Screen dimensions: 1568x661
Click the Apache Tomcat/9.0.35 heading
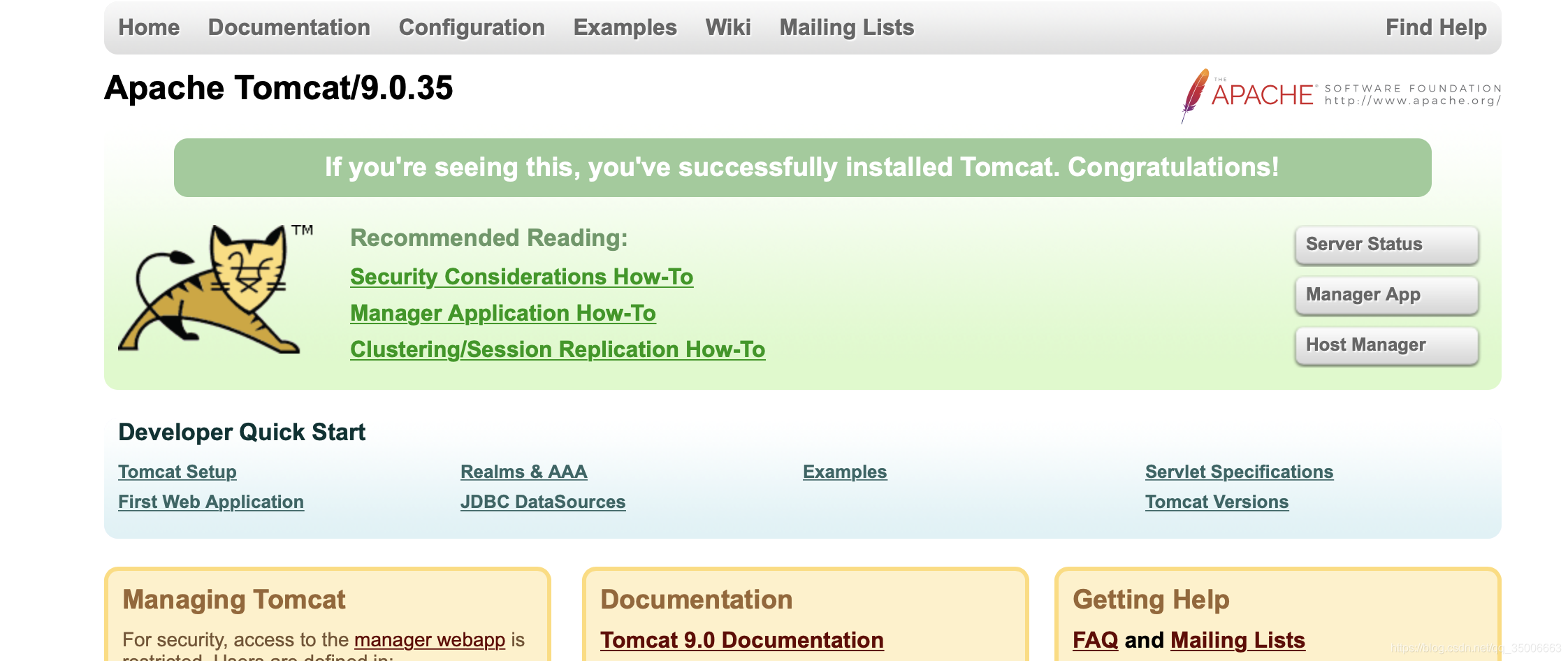279,88
